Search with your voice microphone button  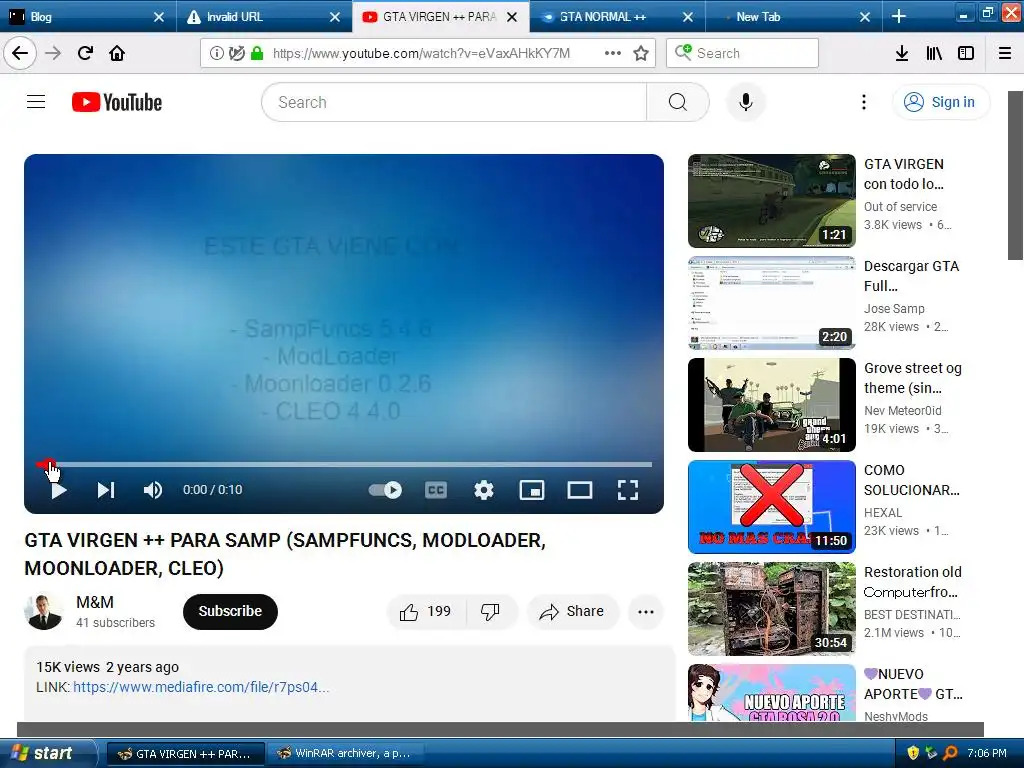(x=745, y=102)
